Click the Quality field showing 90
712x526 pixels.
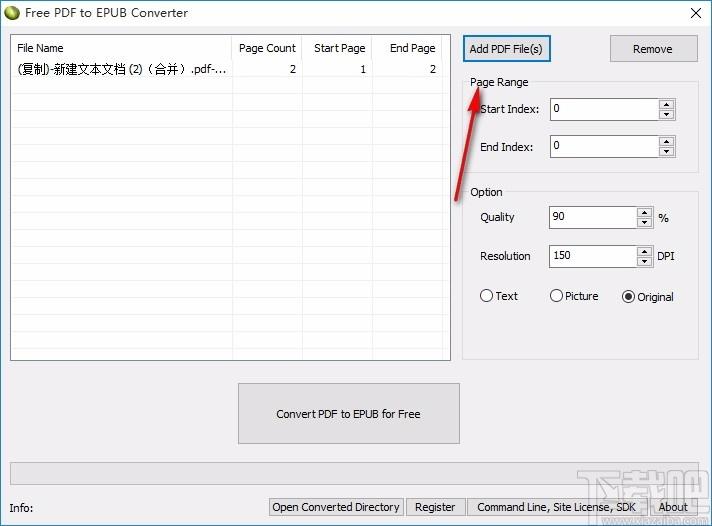593,217
